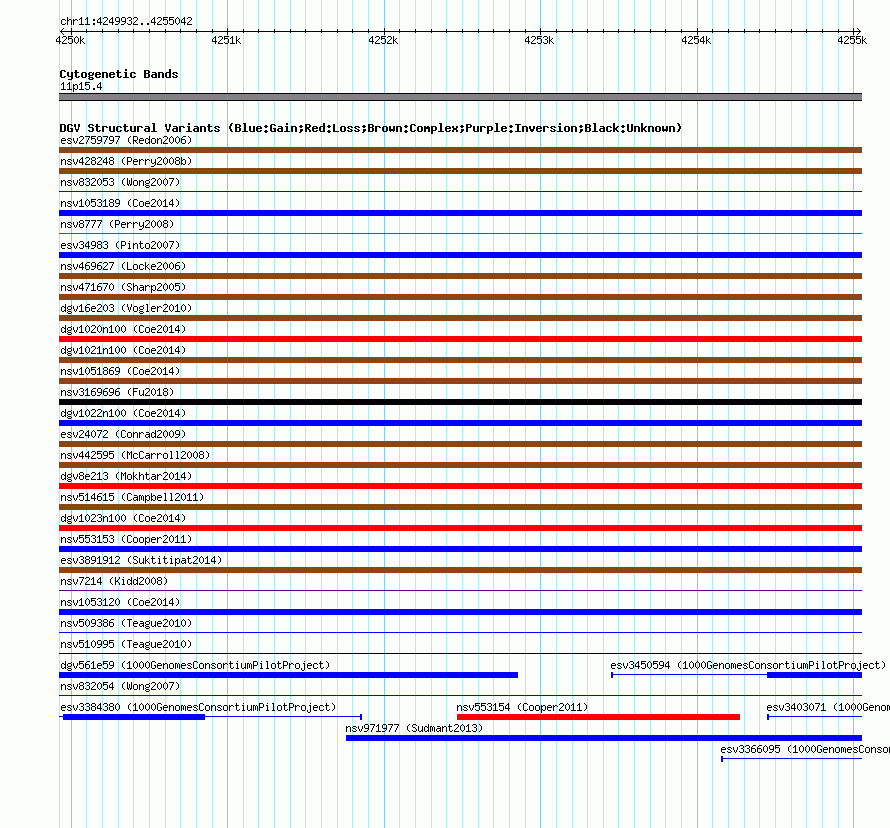The width and height of the screenshot is (890, 828).
Task: Click the 4254k ruler position label
Action: coord(696,40)
